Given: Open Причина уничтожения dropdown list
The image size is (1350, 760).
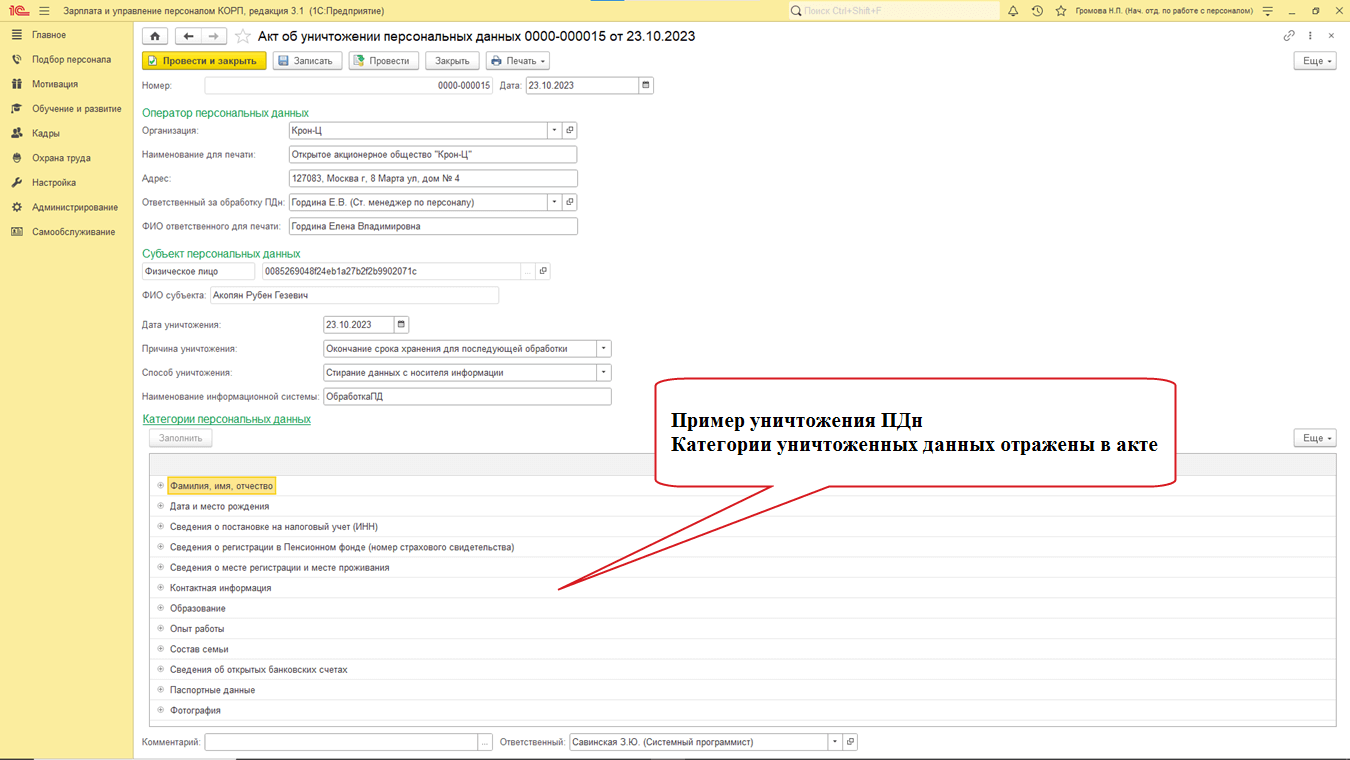Looking at the screenshot, I should tap(603, 349).
